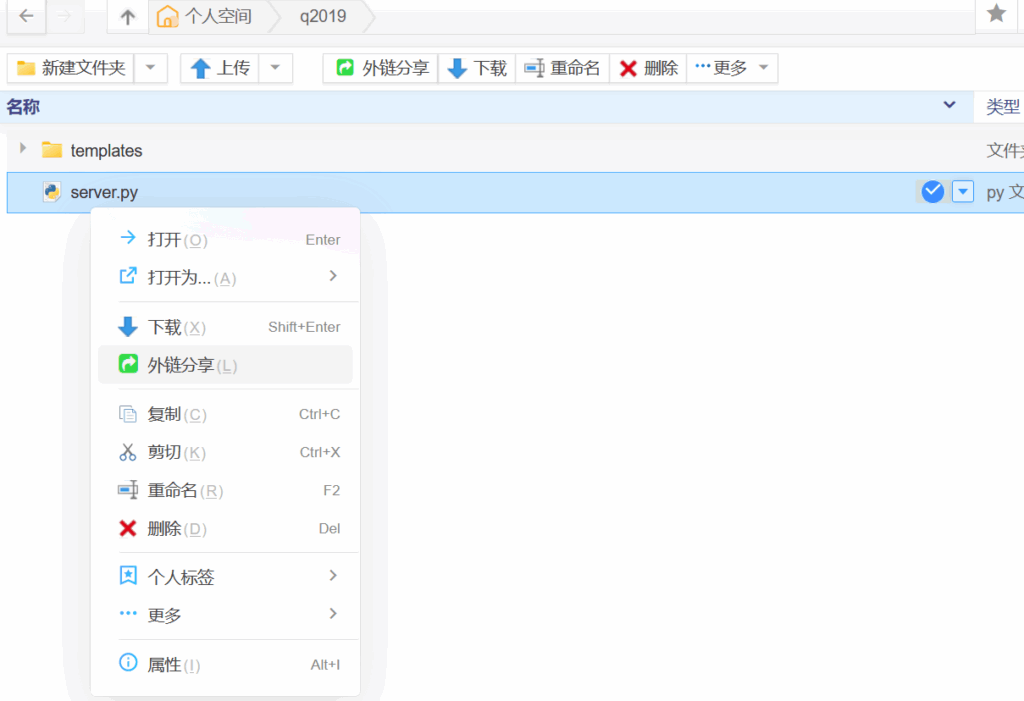This screenshot has height=701, width=1024.
Task: Click the 个人空间 home breadcrumb
Action: [x=206, y=16]
